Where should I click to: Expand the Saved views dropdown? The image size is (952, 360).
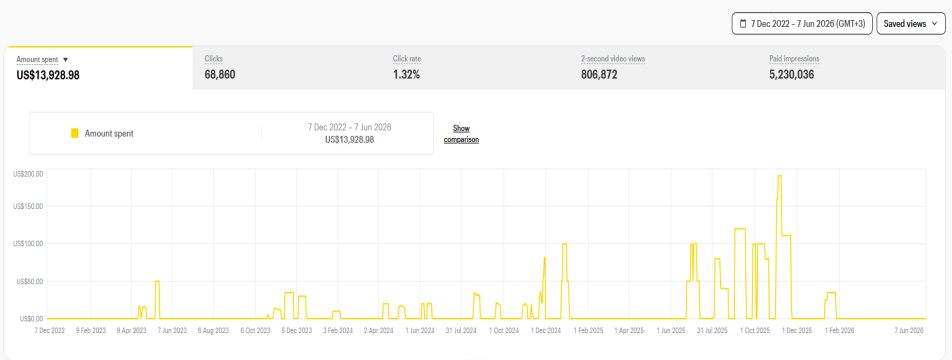tap(911, 24)
